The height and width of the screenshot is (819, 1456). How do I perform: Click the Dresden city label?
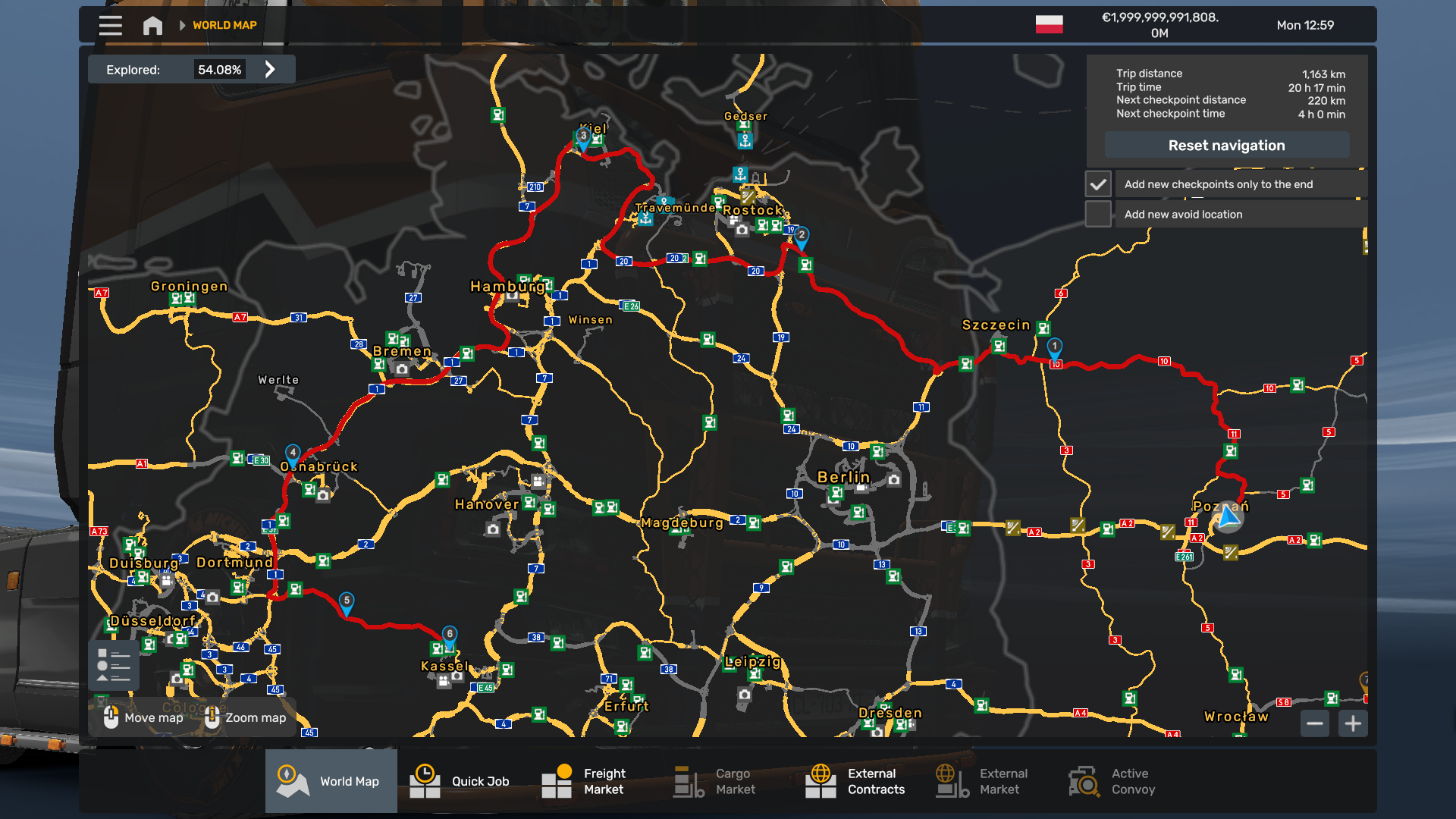click(890, 713)
